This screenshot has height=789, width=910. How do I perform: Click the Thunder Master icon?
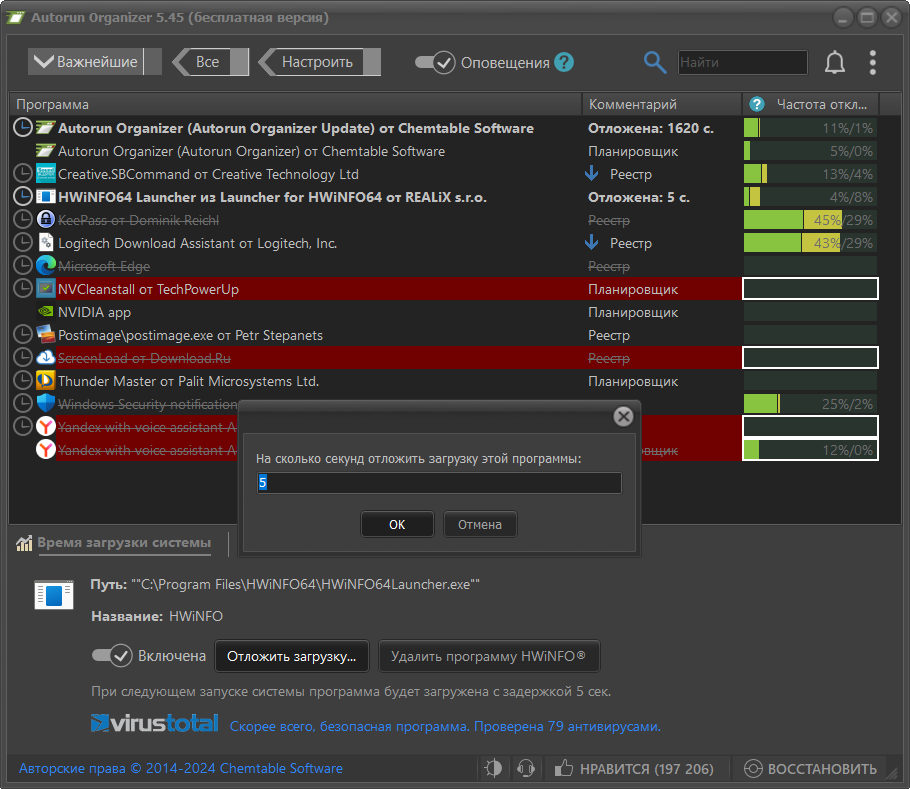click(x=46, y=381)
